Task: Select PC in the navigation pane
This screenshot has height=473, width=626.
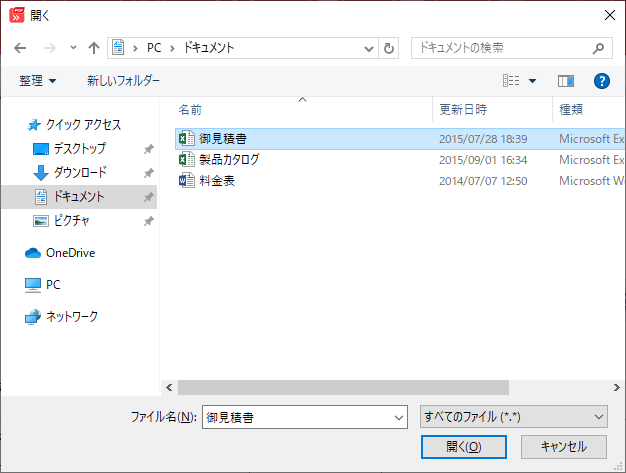Action: tap(53, 285)
